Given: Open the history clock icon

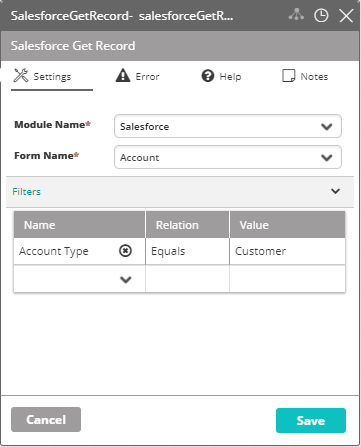Looking at the screenshot, I should (321, 15).
